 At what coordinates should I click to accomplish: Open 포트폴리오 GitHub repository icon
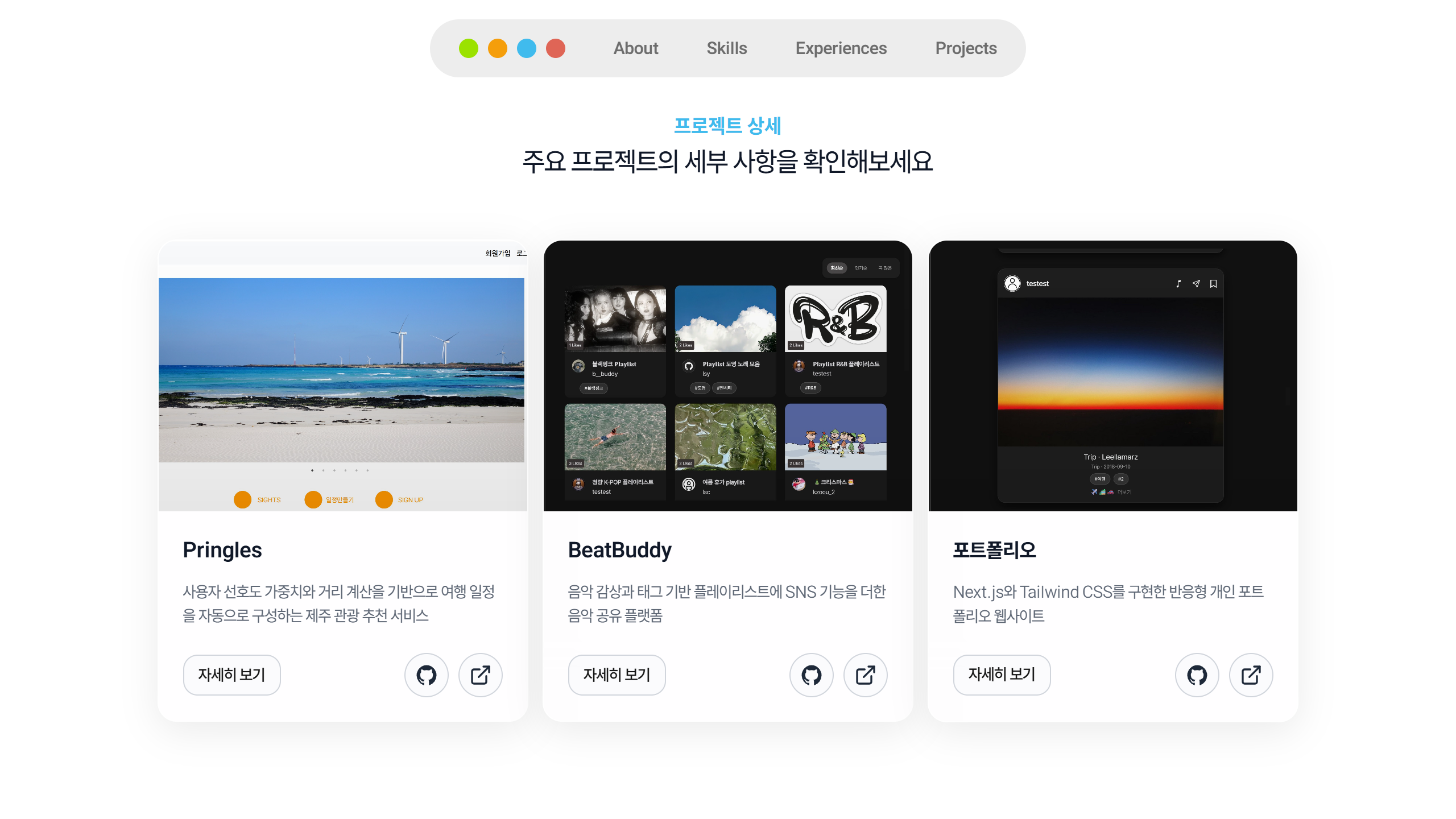pyautogui.click(x=1197, y=675)
